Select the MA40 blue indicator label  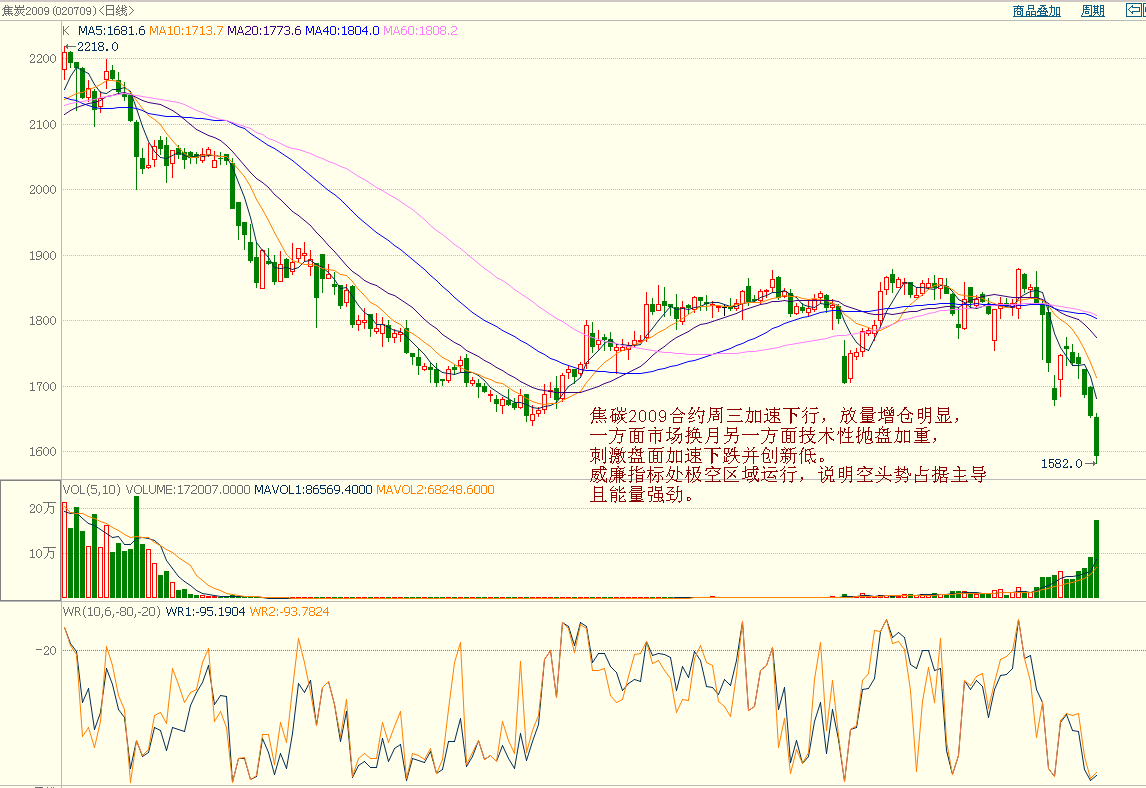pos(342,31)
